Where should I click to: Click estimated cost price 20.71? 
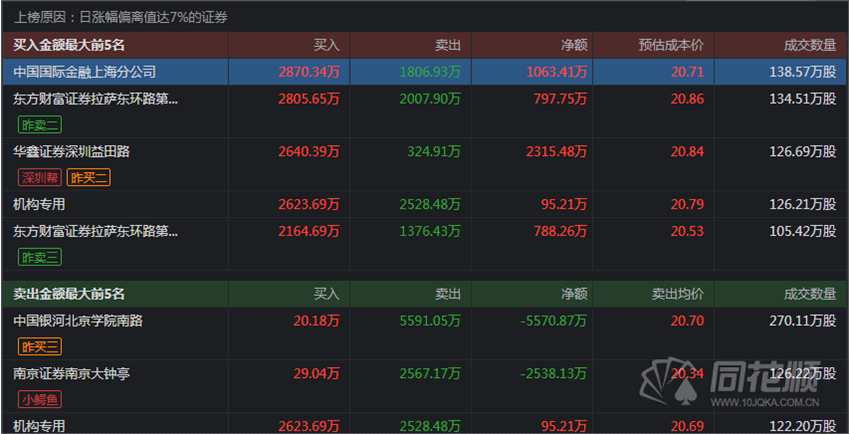pyautogui.click(x=687, y=72)
